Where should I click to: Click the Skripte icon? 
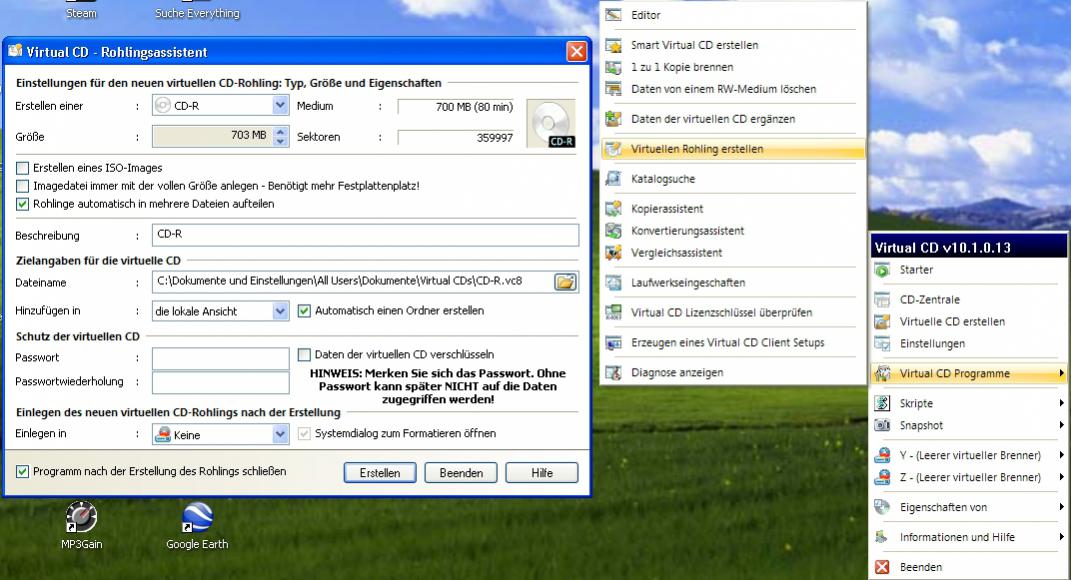point(882,404)
